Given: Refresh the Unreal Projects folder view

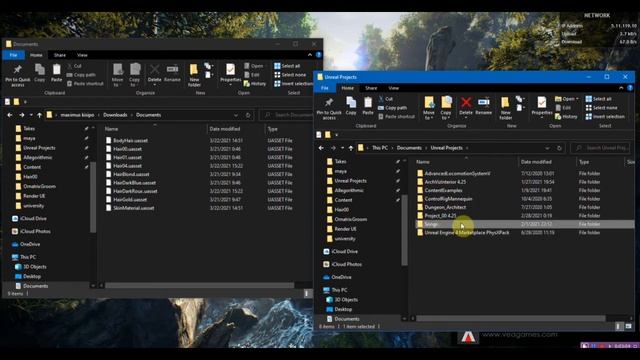Looking at the screenshot, I should point(559,148).
